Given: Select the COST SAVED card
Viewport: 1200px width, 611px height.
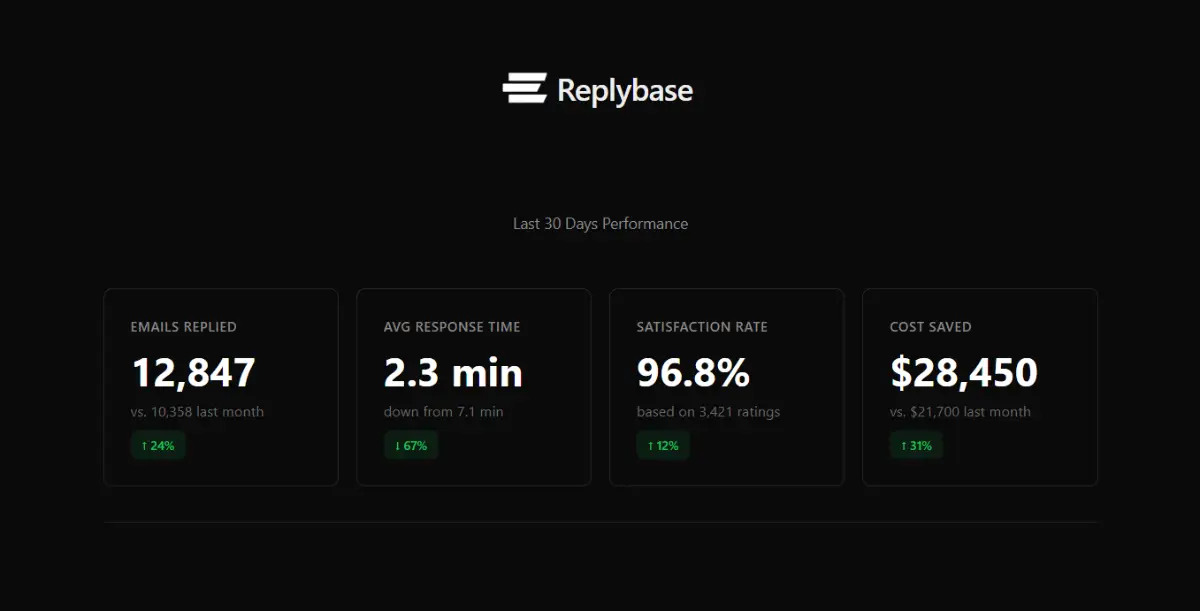Looking at the screenshot, I should [x=979, y=387].
